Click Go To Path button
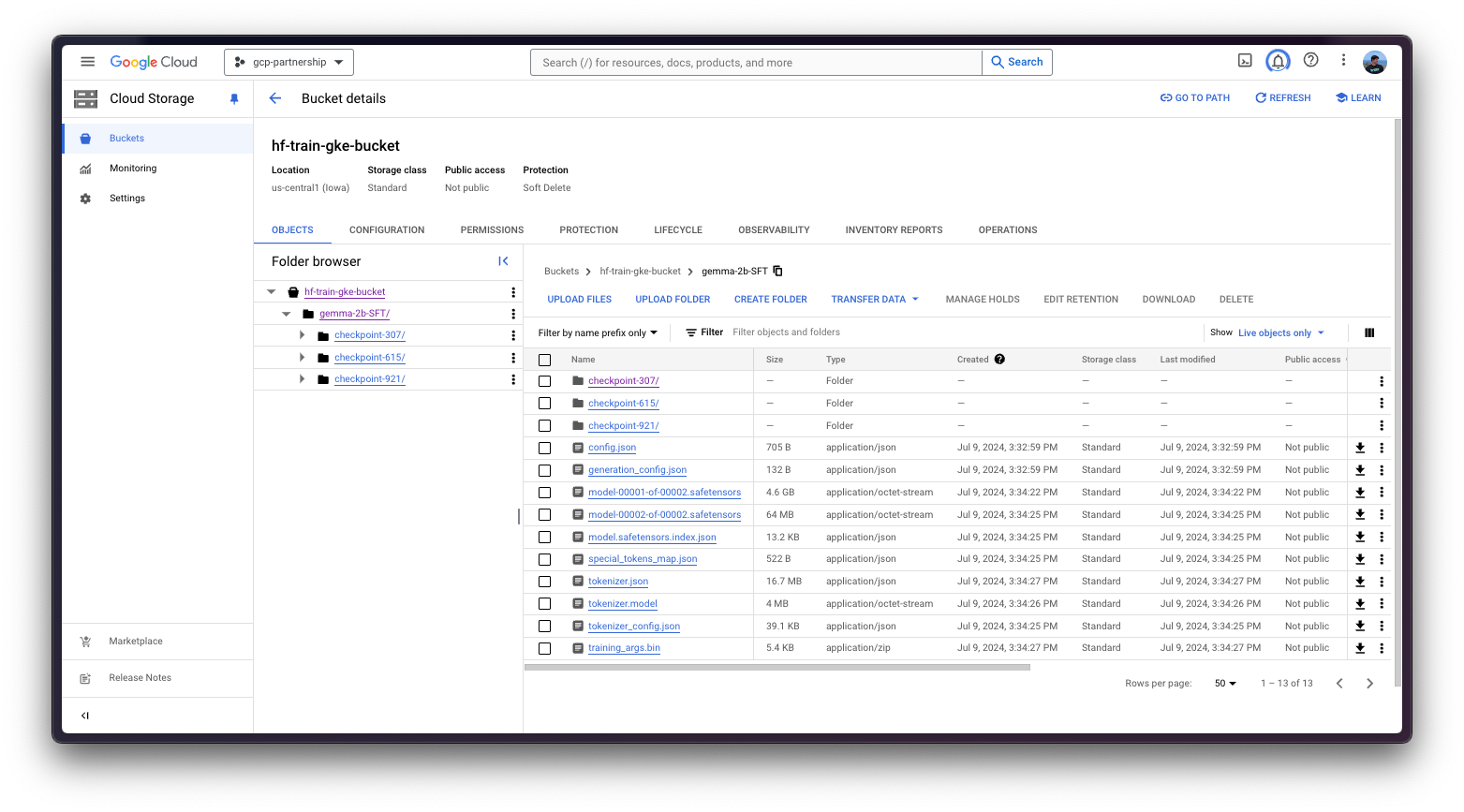1464x812 pixels. pos(1195,98)
